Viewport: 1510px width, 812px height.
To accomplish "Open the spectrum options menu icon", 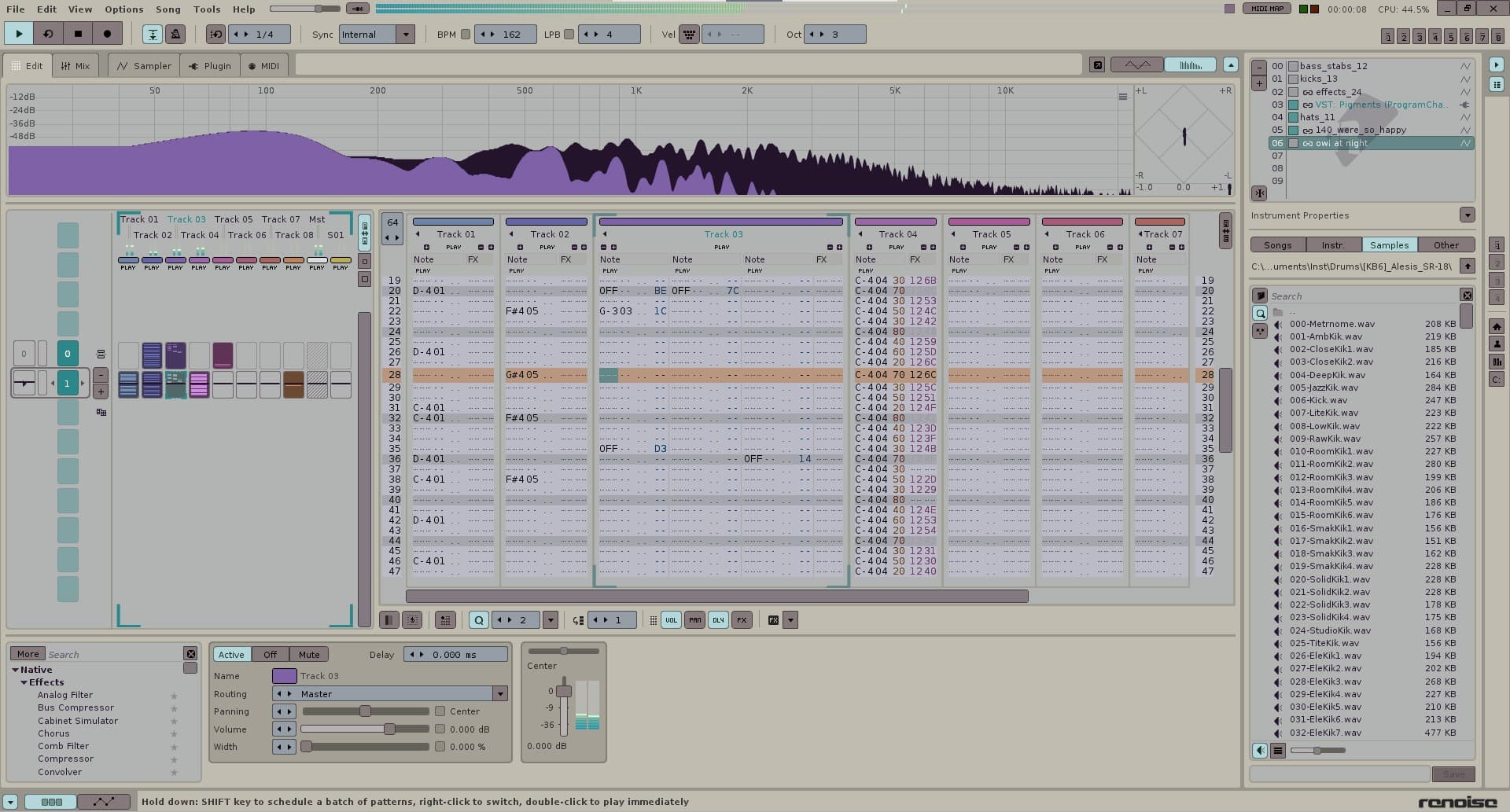I will pyautogui.click(x=1123, y=97).
